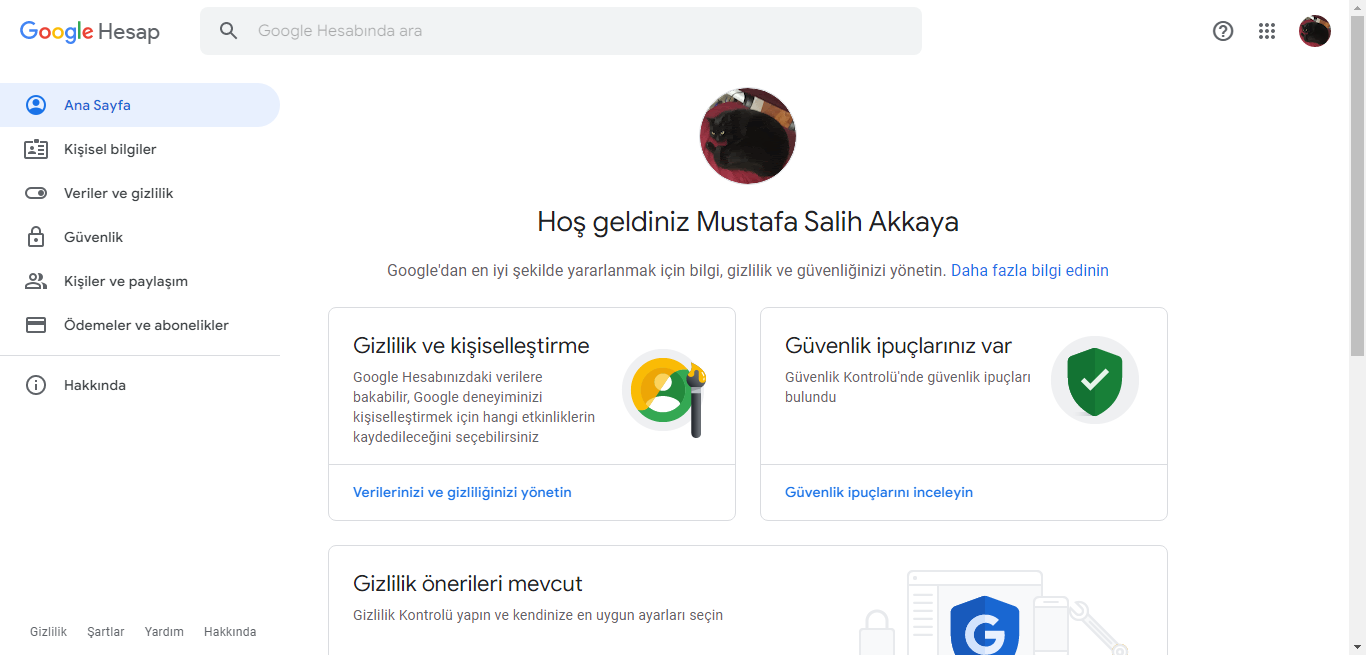The image size is (1366, 655).
Task: Click the Güvenlik Kontrolü'nde güvenlik ipuçları text
Action: 908,387
